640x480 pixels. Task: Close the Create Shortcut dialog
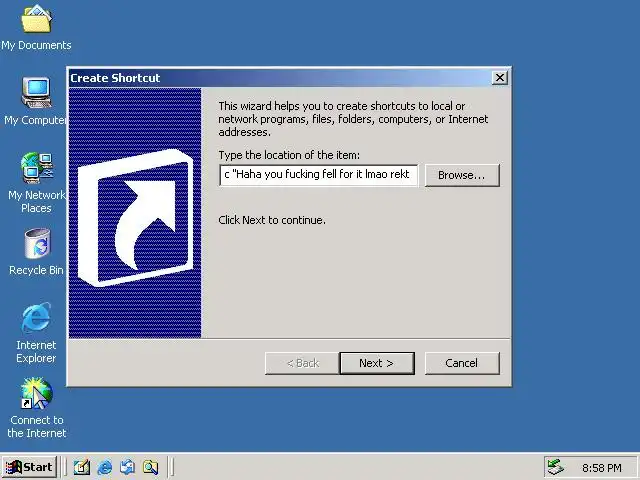[x=500, y=78]
